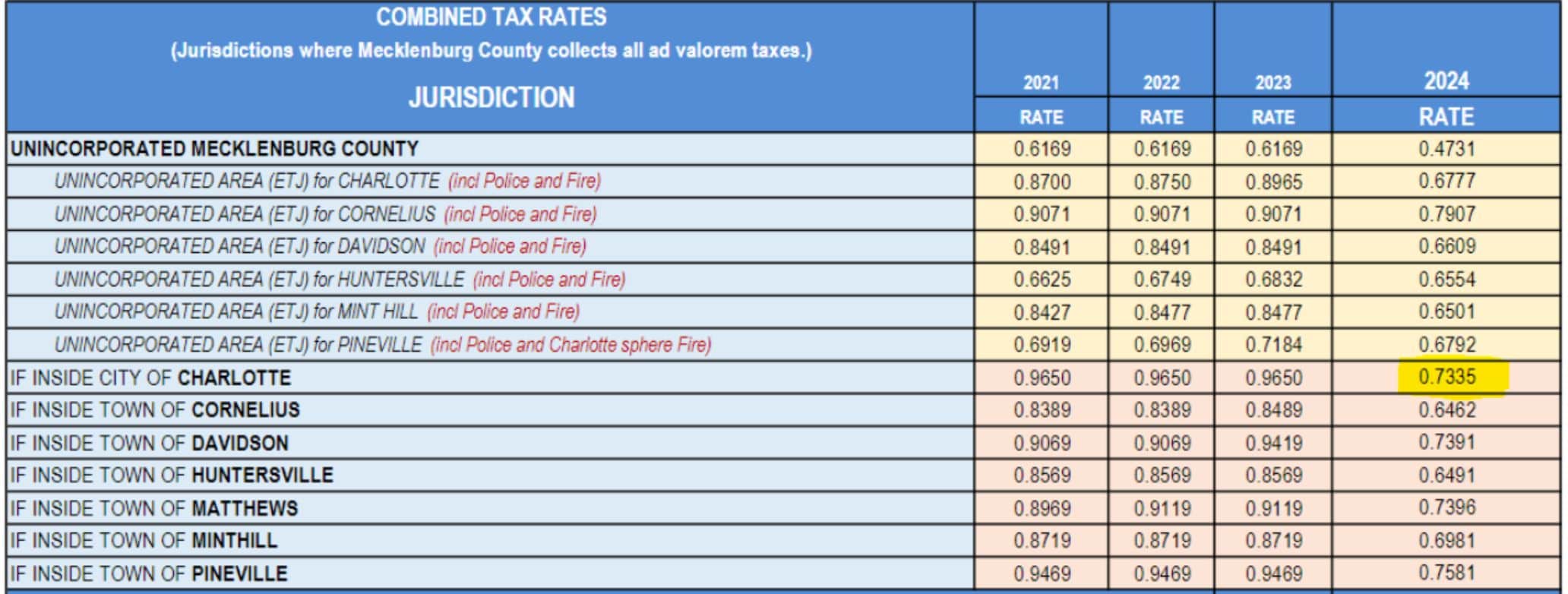
Task: Select the 0.7581 Pineville 2024 rate
Action: [1446, 573]
